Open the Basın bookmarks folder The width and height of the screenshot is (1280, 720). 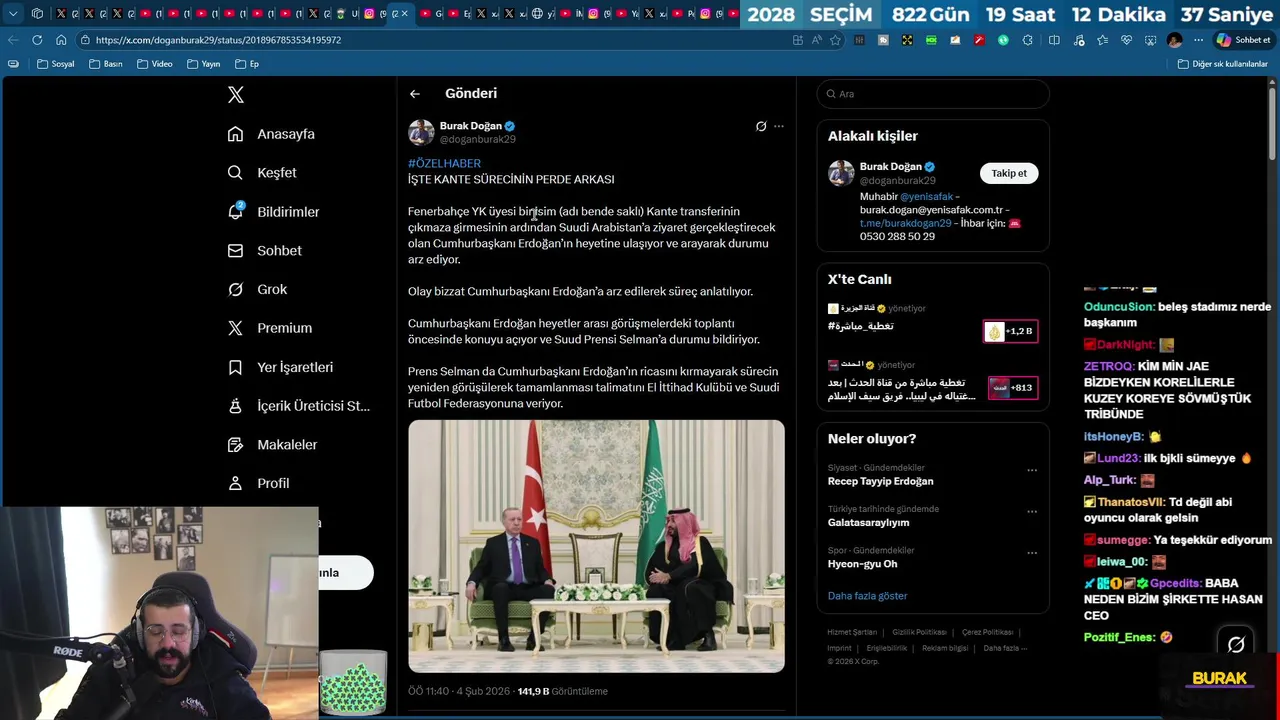pyautogui.click(x=106, y=64)
